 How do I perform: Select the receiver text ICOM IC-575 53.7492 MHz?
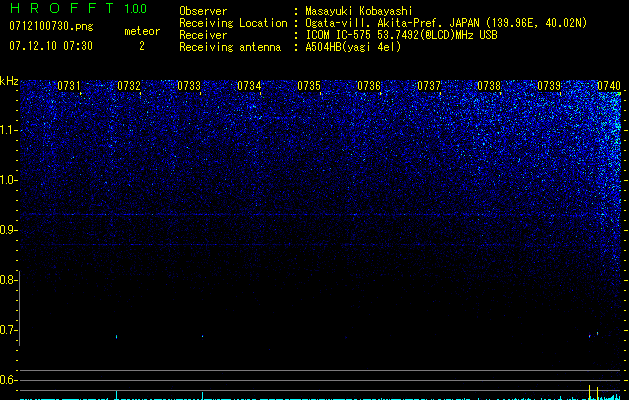click(401, 35)
